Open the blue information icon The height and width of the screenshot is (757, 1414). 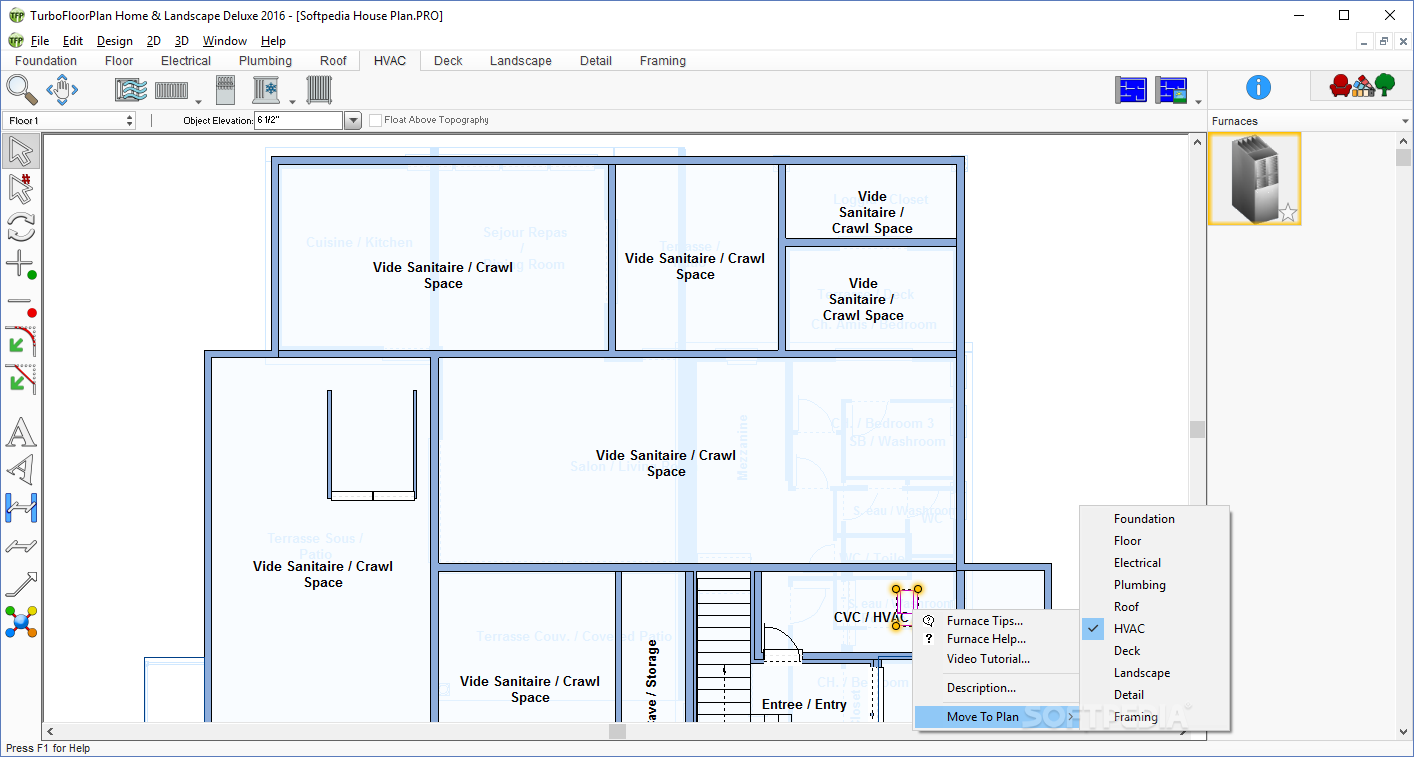pos(1258,88)
